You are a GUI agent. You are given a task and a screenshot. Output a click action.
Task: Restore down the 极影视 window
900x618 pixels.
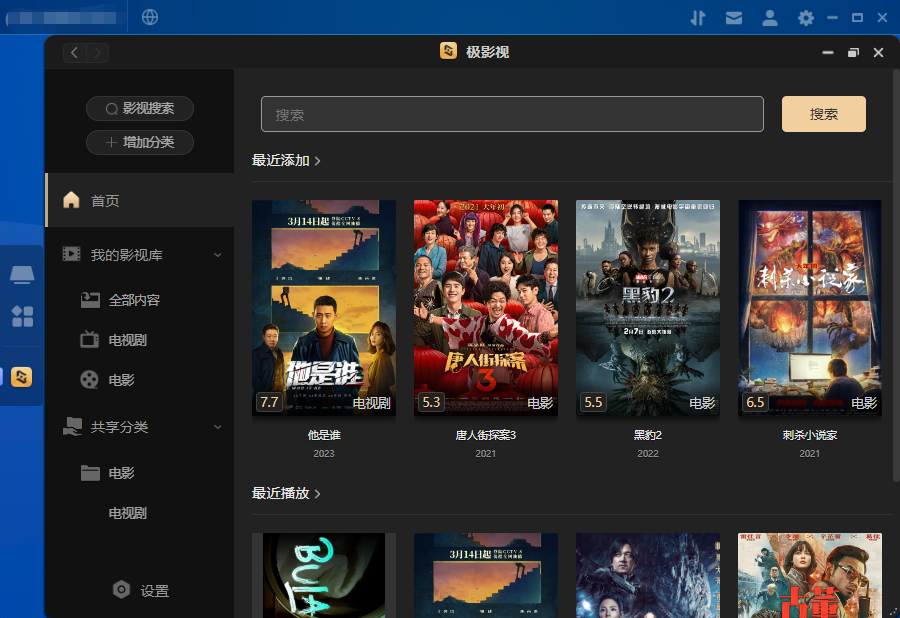(853, 53)
